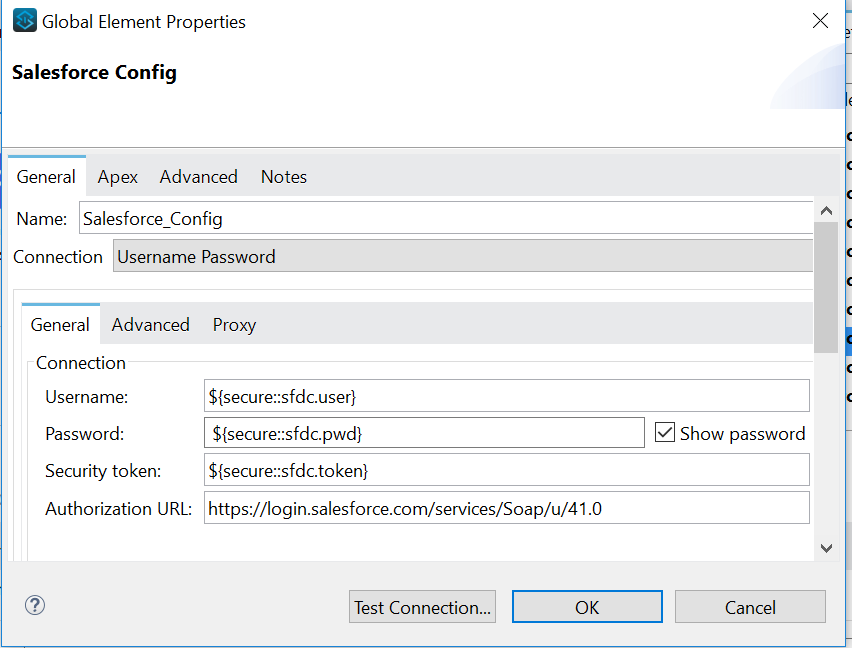Edit the Authorization URL field

point(500,507)
